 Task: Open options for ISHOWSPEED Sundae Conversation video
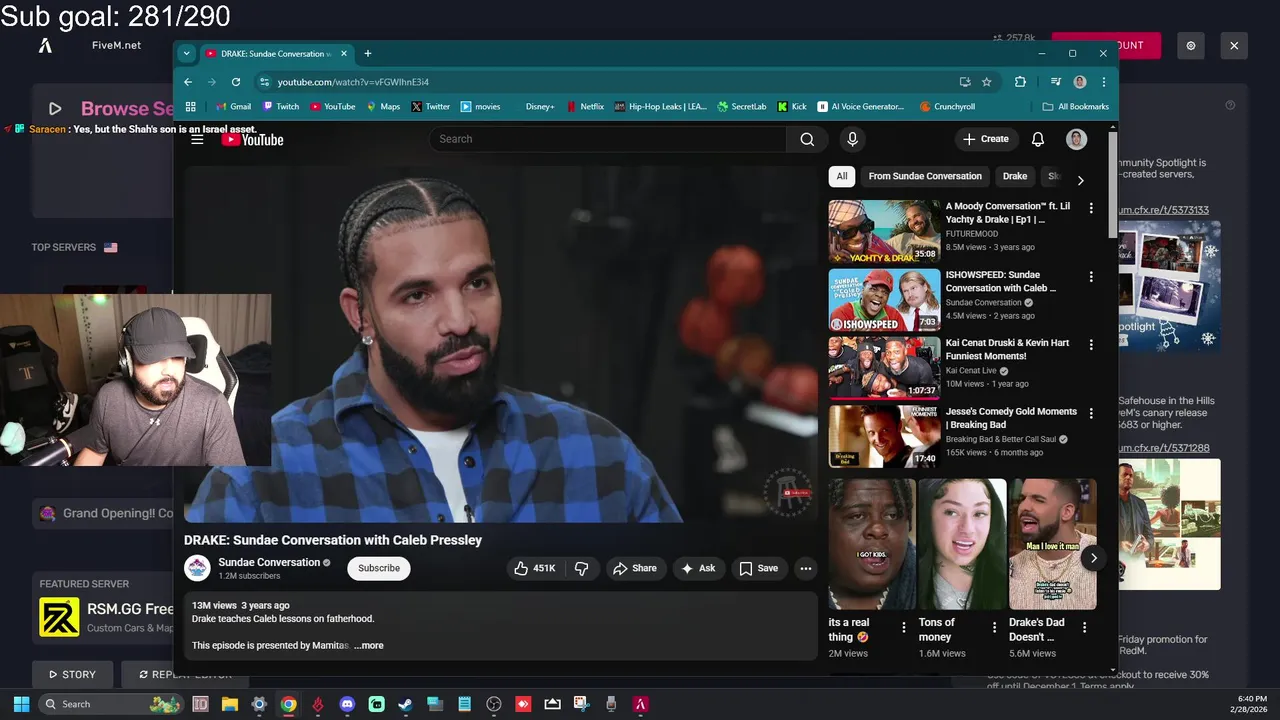coord(1091,276)
